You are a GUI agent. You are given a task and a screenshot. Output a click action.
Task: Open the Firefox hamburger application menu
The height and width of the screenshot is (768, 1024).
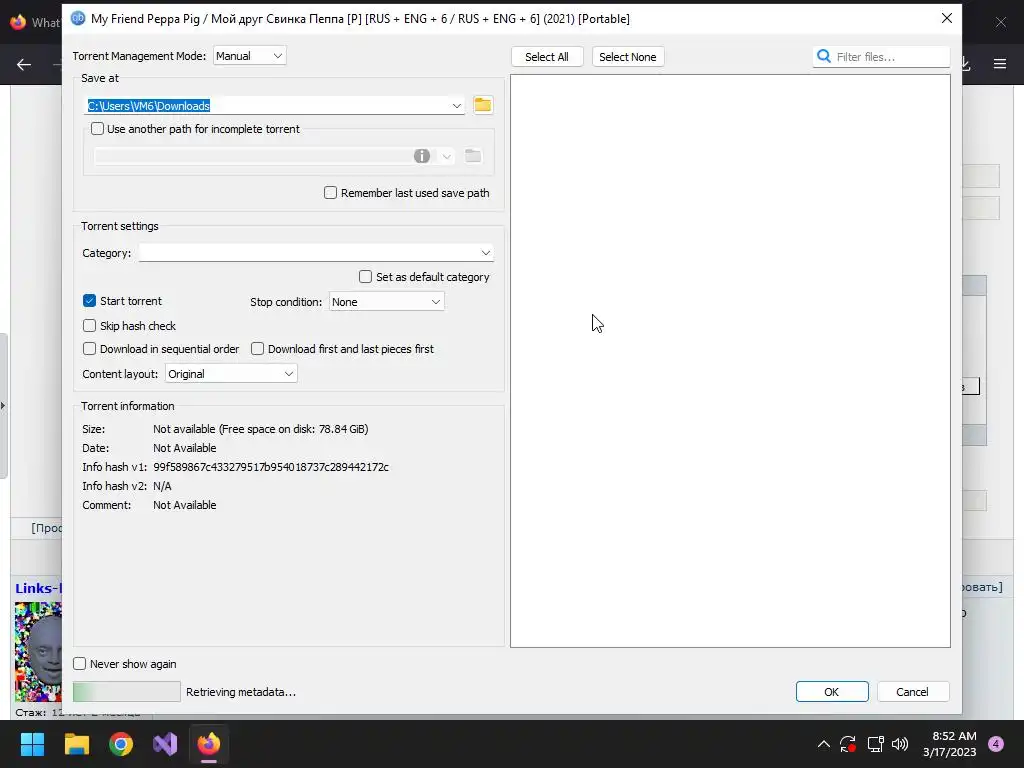tap(1000, 64)
